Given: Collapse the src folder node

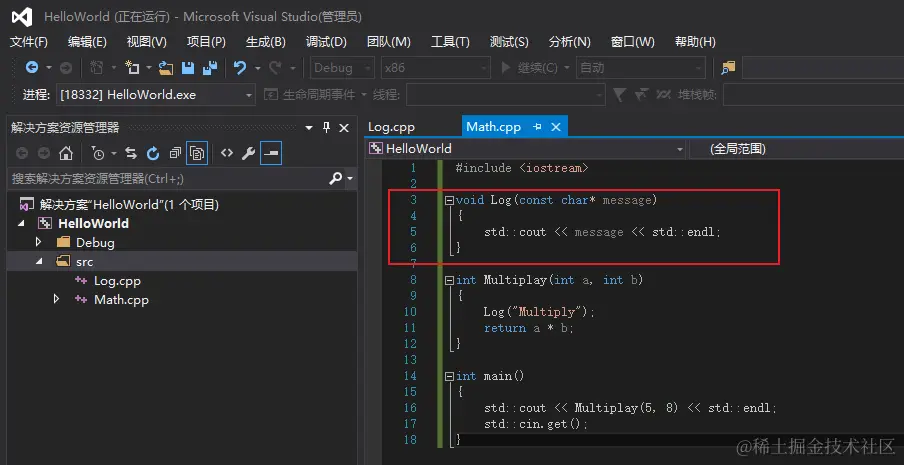Looking at the screenshot, I should coord(39,262).
